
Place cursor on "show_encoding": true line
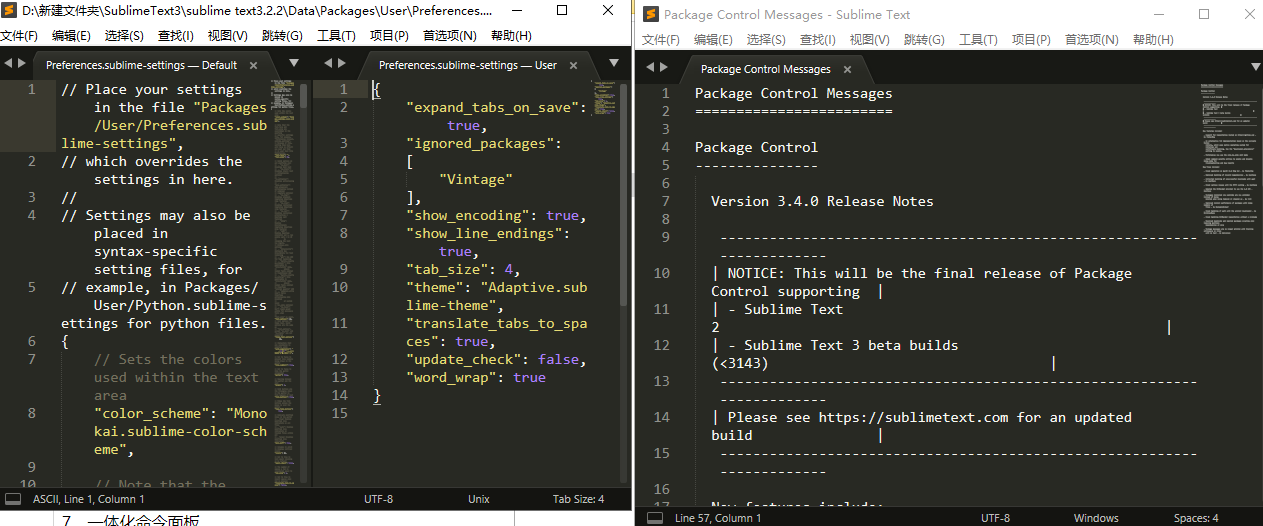click(x=495, y=215)
